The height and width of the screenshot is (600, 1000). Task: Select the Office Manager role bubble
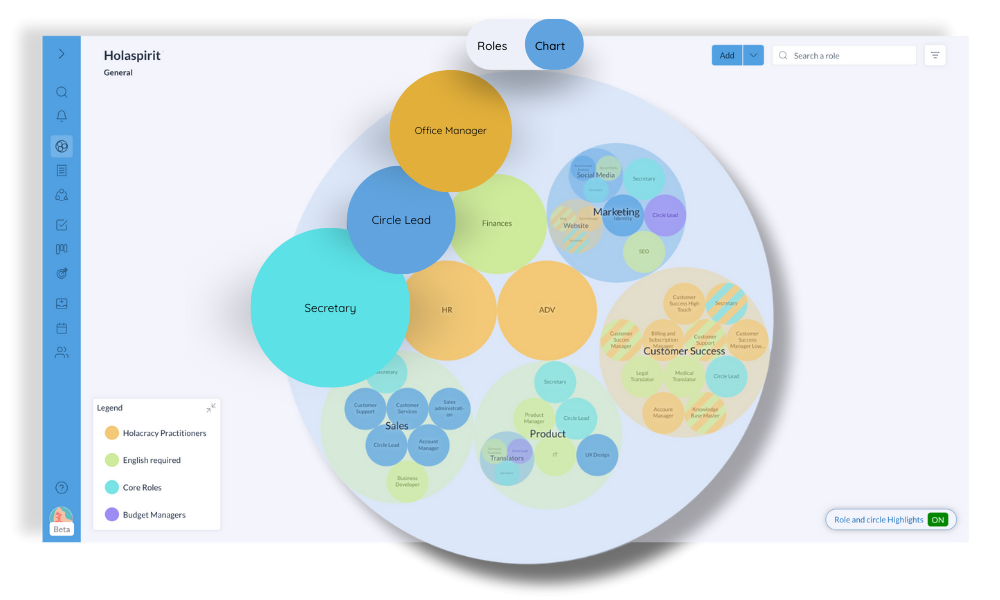pos(450,131)
